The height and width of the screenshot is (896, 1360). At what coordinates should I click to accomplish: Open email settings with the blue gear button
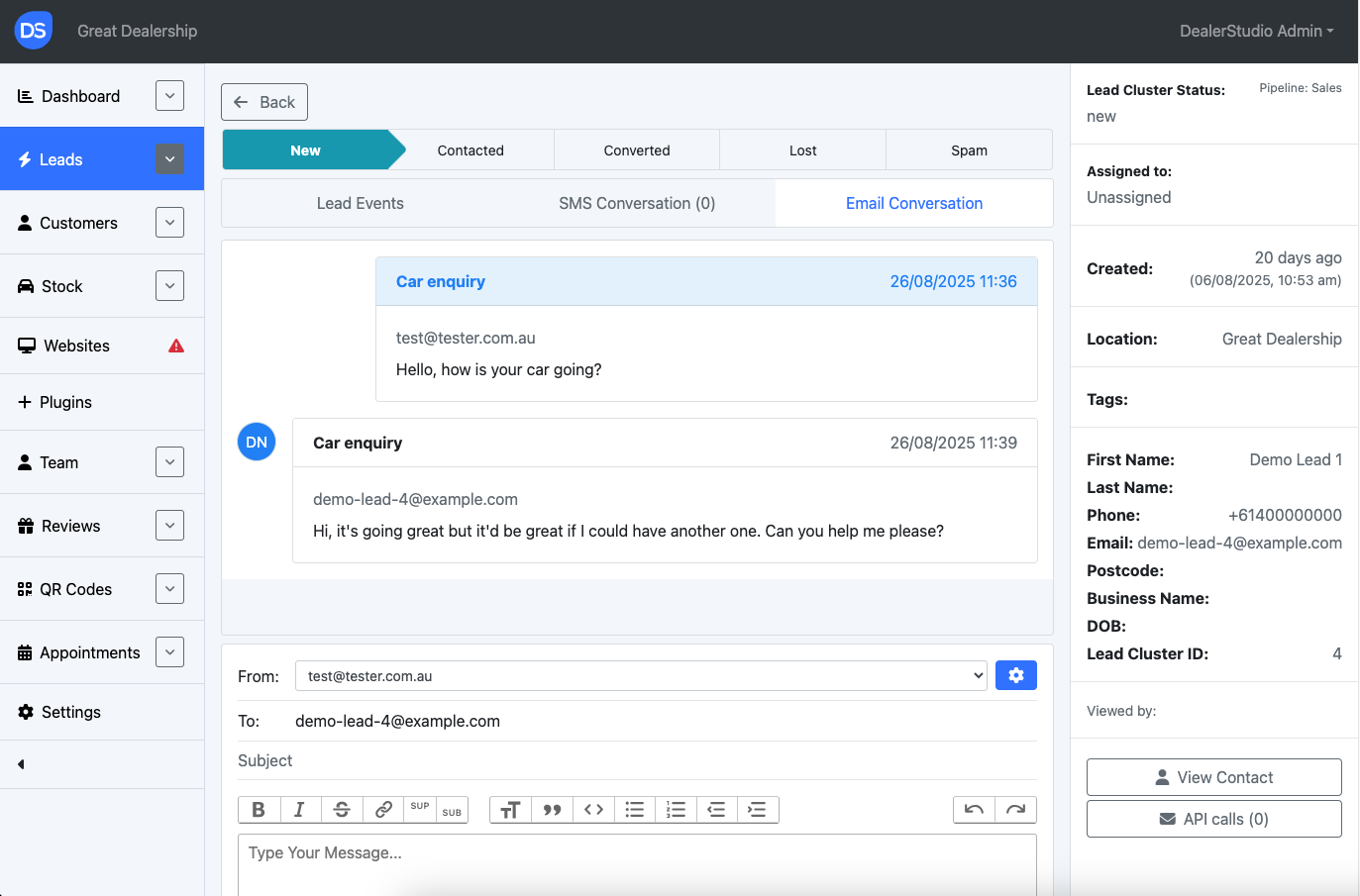(x=1015, y=675)
